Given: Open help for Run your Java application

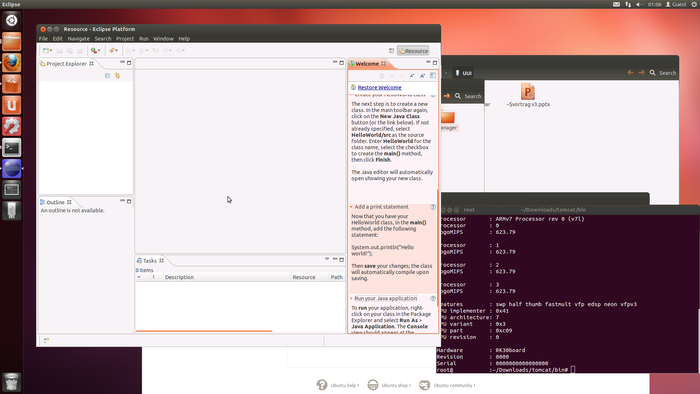Looking at the screenshot, I should click(x=433, y=298).
